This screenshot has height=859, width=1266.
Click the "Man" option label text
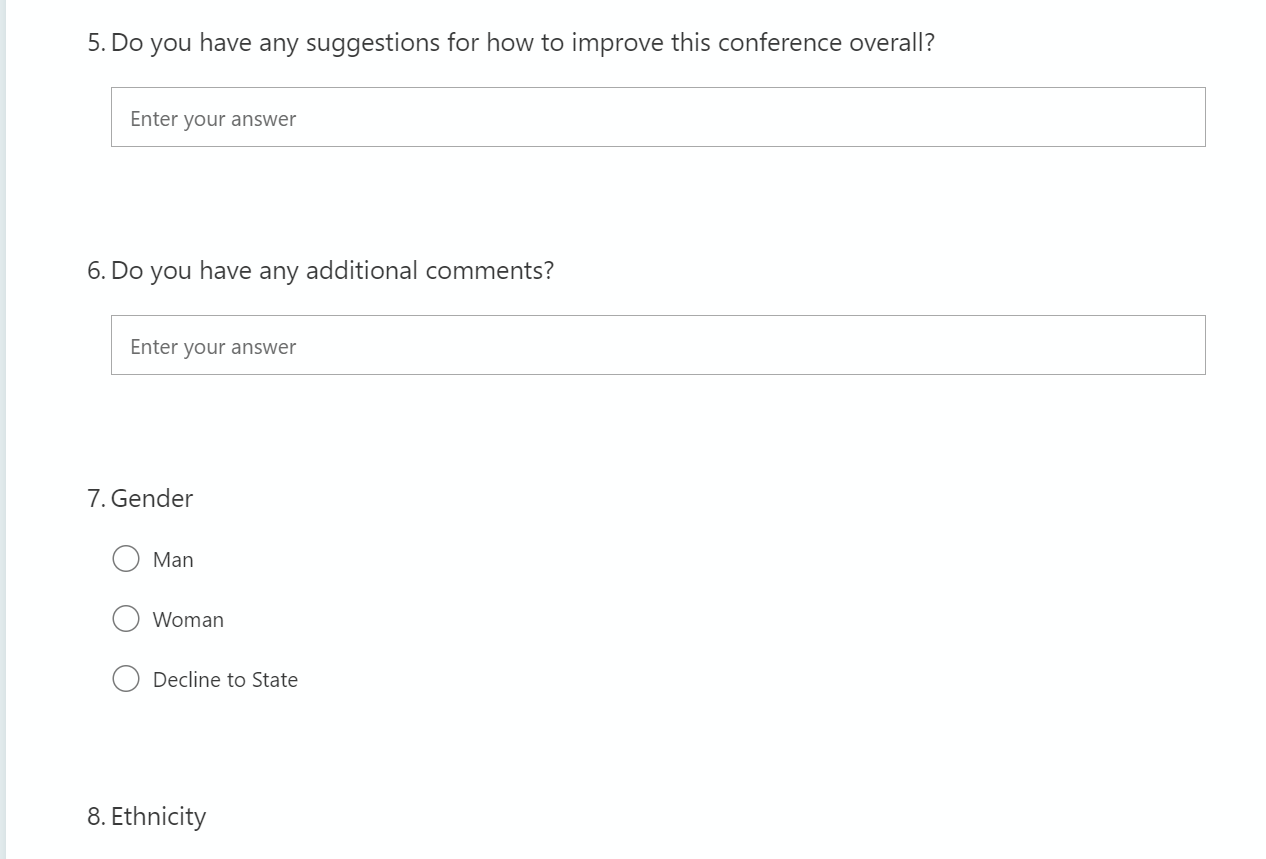[173, 560]
